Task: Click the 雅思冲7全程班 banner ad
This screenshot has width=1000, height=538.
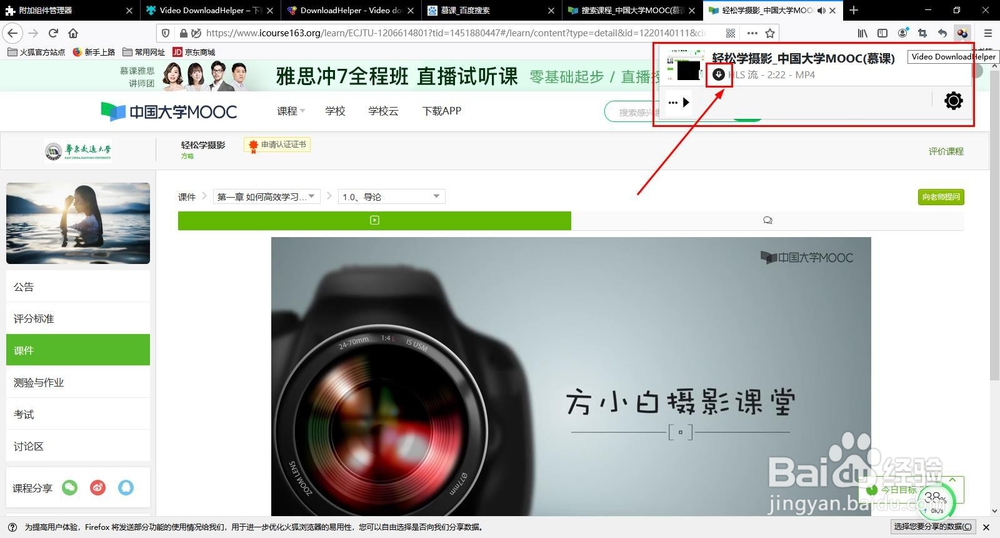Action: coord(395,76)
